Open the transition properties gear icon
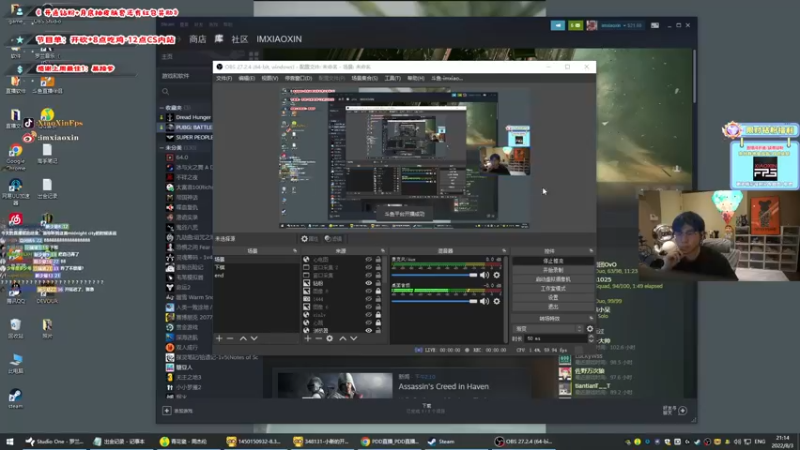The width and height of the screenshot is (800, 450). pyautogui.click(x=590, y=329)
